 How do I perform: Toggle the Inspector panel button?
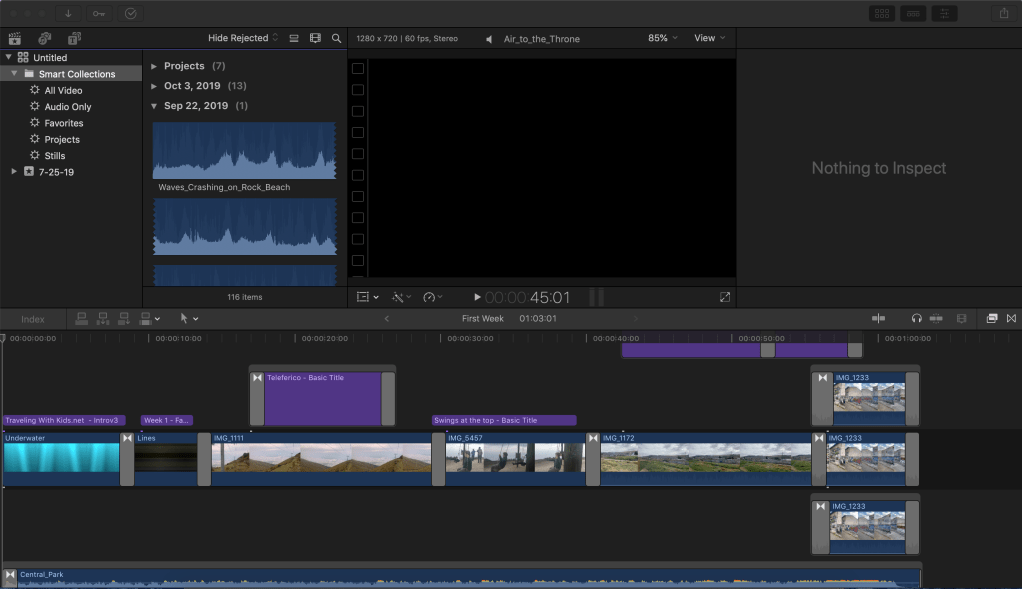click(x=943, y=13)
